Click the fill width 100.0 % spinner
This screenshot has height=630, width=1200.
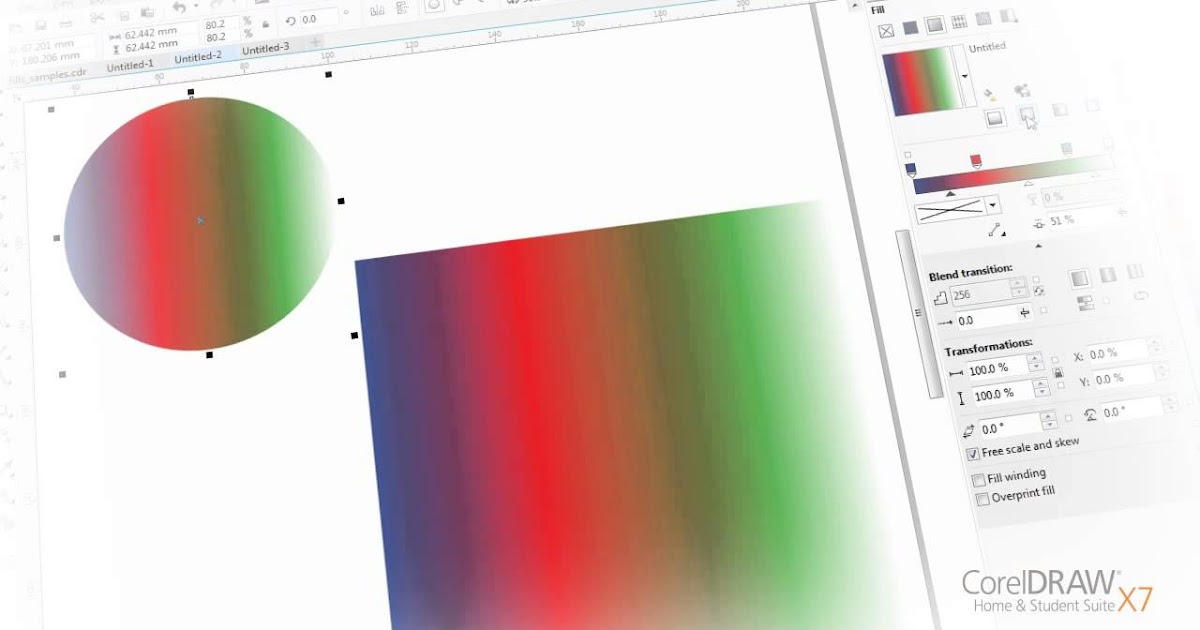click(x=1038, y=365)
